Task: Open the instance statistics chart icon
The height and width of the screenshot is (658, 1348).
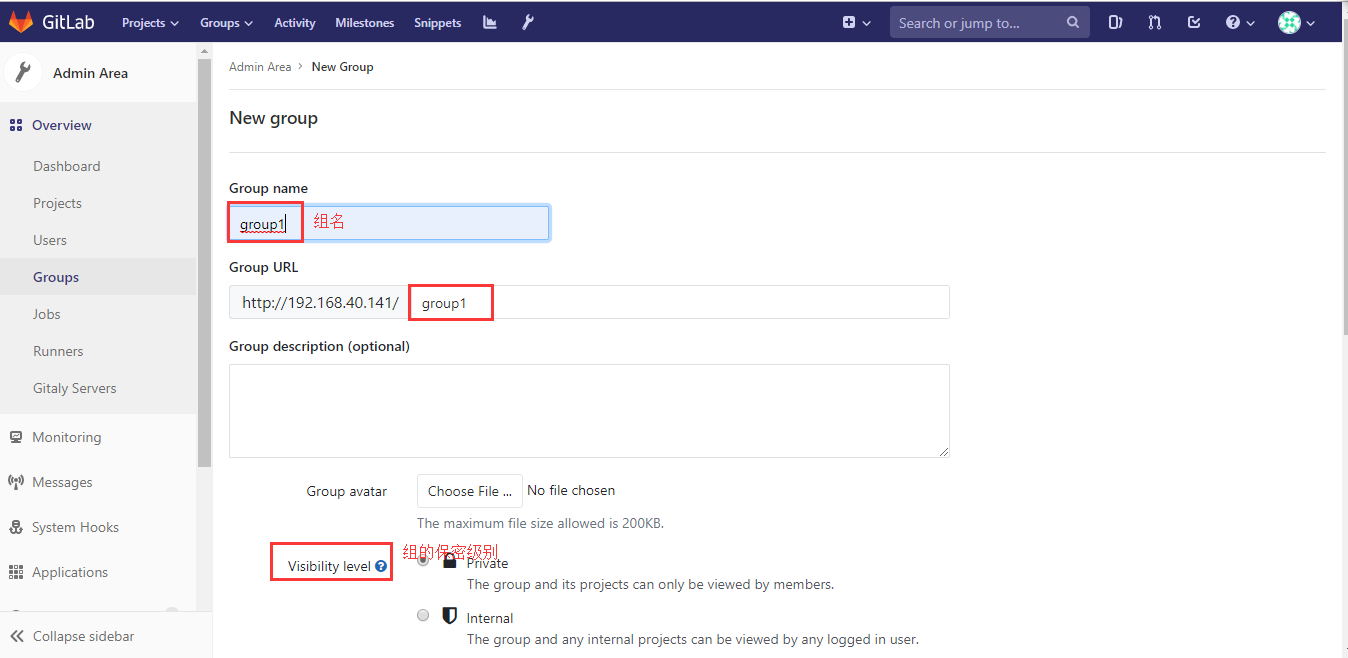Action: click(490, 22)
